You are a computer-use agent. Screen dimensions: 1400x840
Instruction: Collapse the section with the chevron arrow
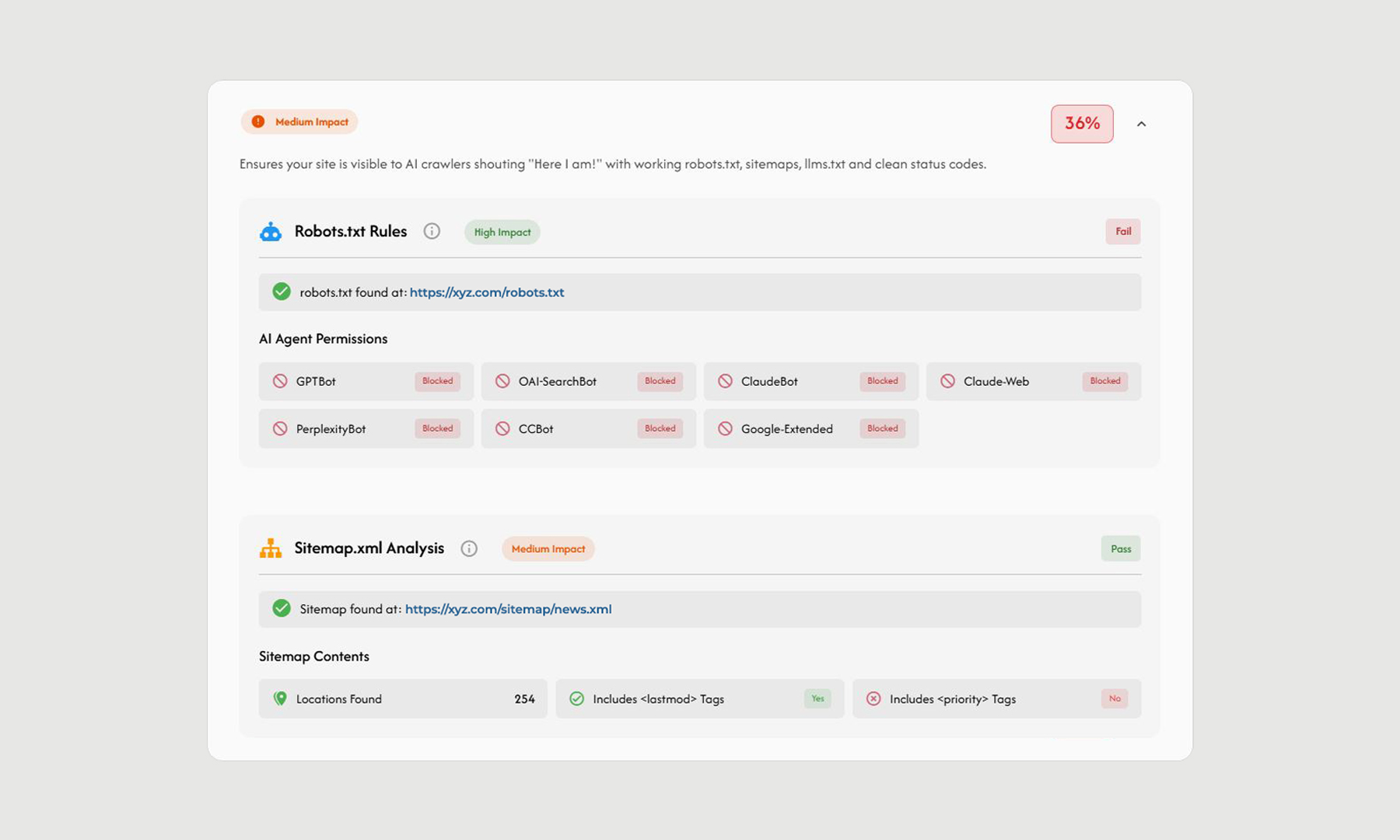pos(1141,124)
